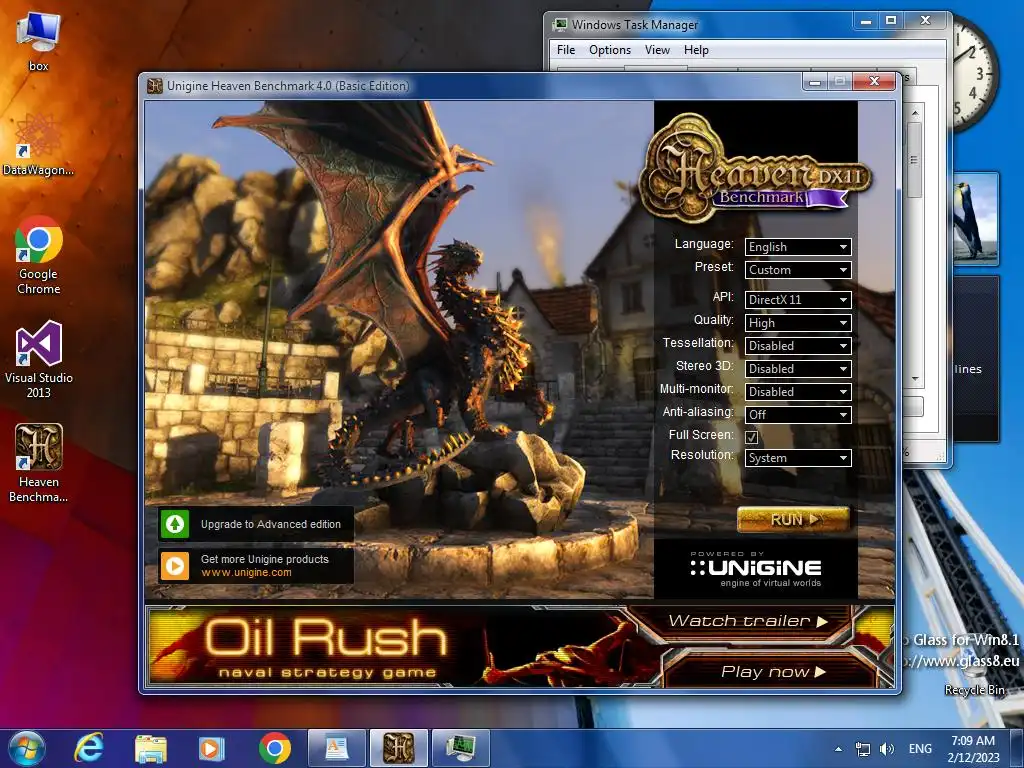Open the Anti-aliasing dropdown set to Off
The image size is (1024, 768).
(798, 415)
